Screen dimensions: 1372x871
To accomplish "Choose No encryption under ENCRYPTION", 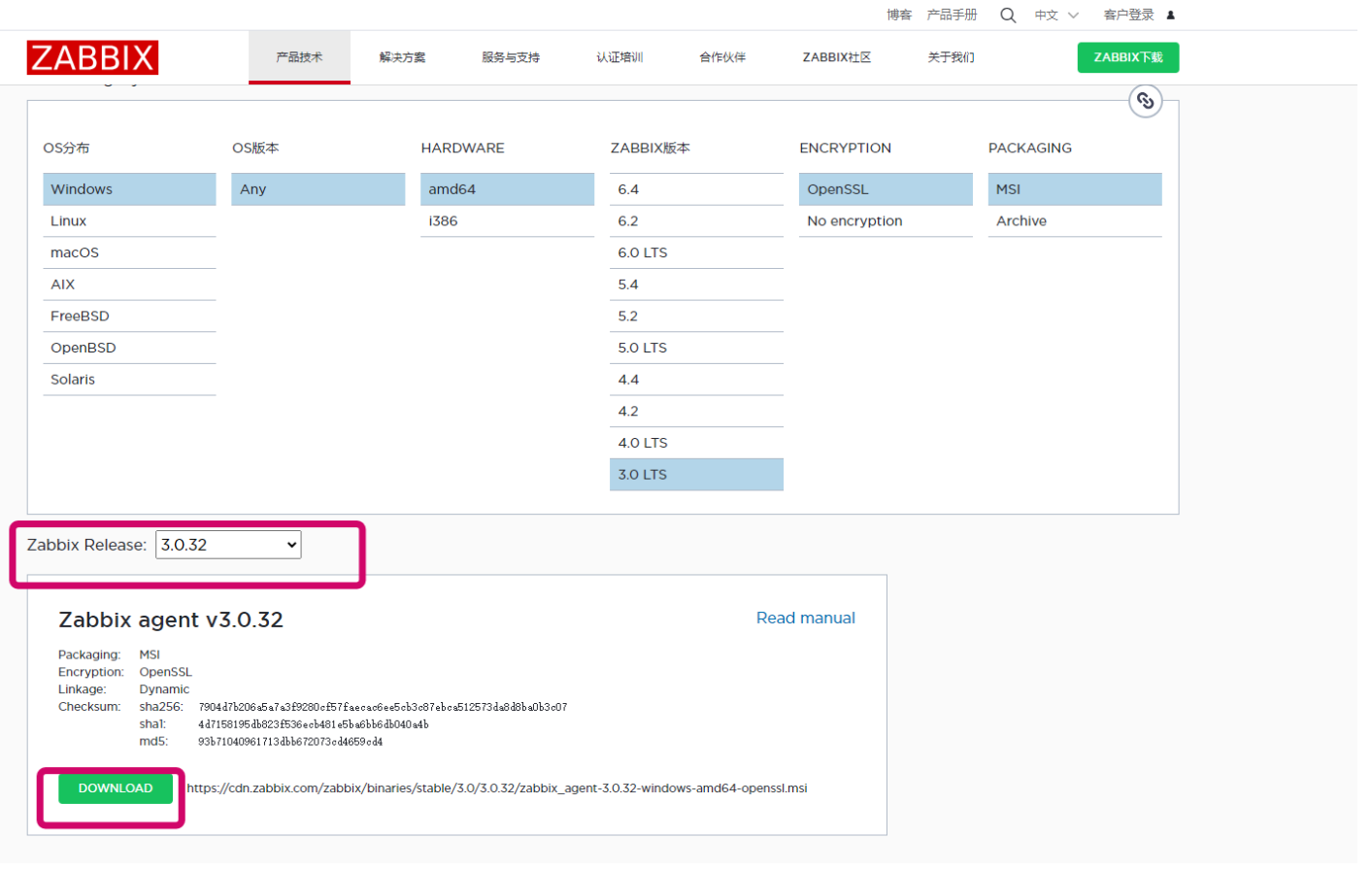I will click(854, 220).
